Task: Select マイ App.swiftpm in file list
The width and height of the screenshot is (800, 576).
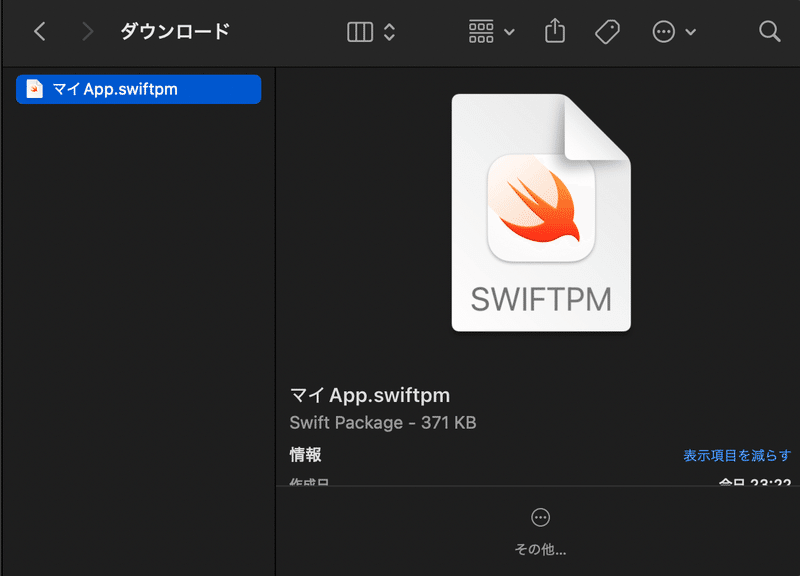Action: pos(138,89)
